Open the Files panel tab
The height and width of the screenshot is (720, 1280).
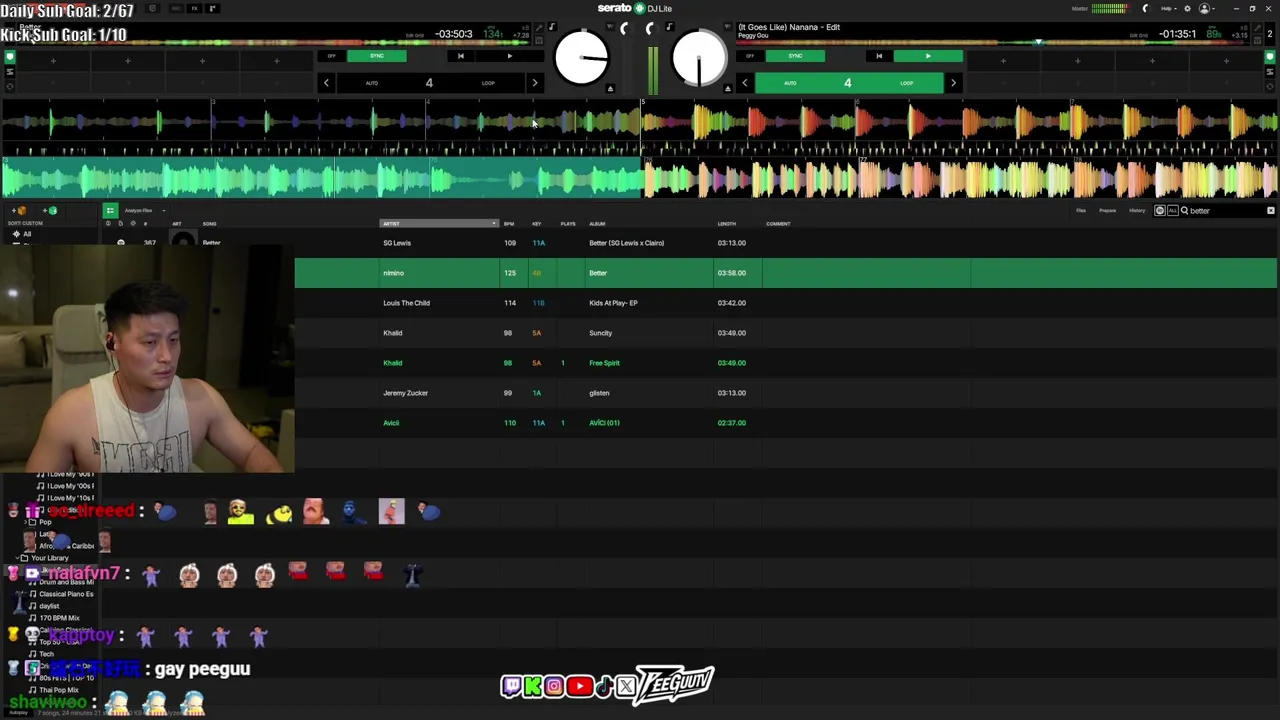1081,210
